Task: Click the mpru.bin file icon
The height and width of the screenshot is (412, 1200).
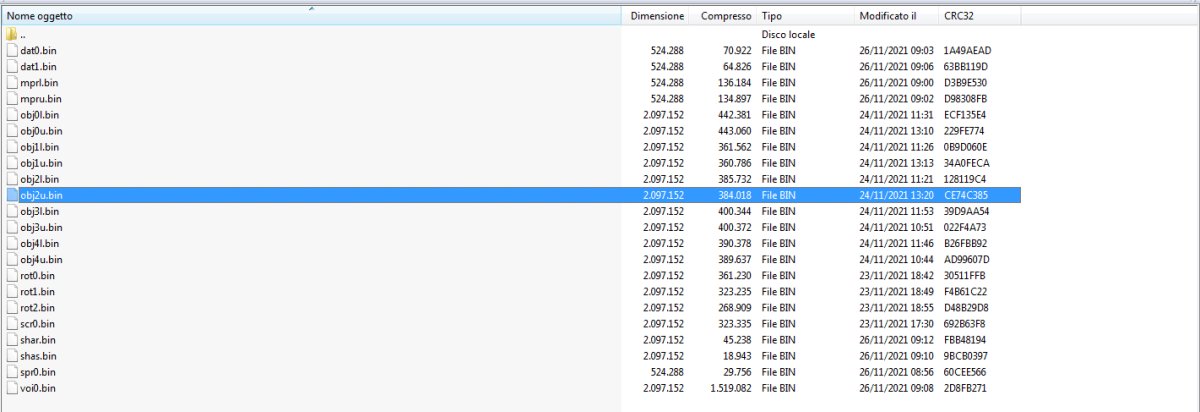Action: (11, 98)
